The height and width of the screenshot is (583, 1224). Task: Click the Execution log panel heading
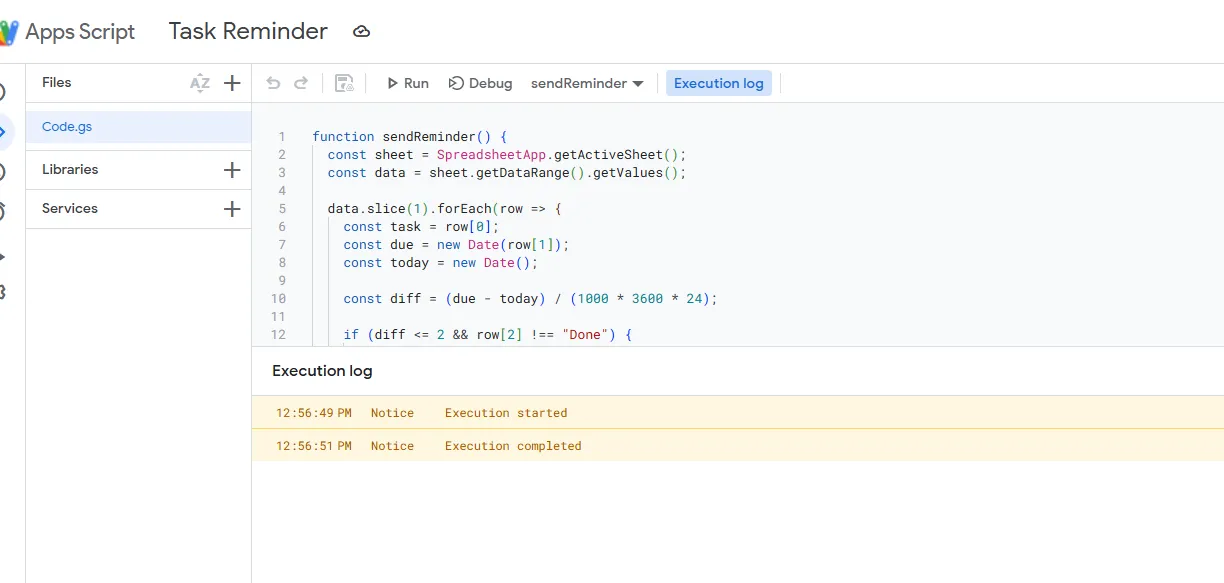pos(322,371)
